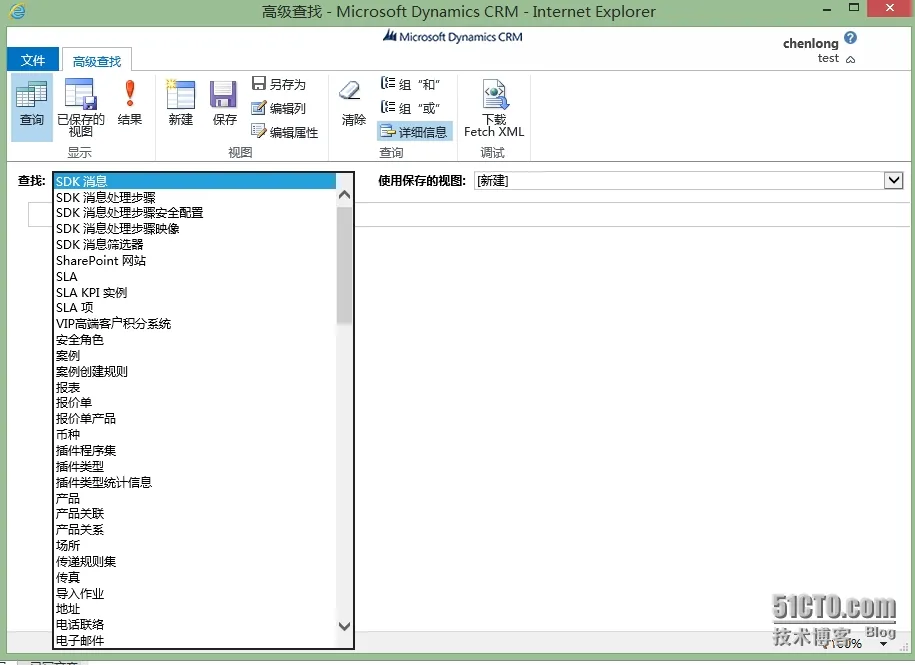Select '场所' entry
Viewport: 915px width, 665px height.
coord(195,545)
